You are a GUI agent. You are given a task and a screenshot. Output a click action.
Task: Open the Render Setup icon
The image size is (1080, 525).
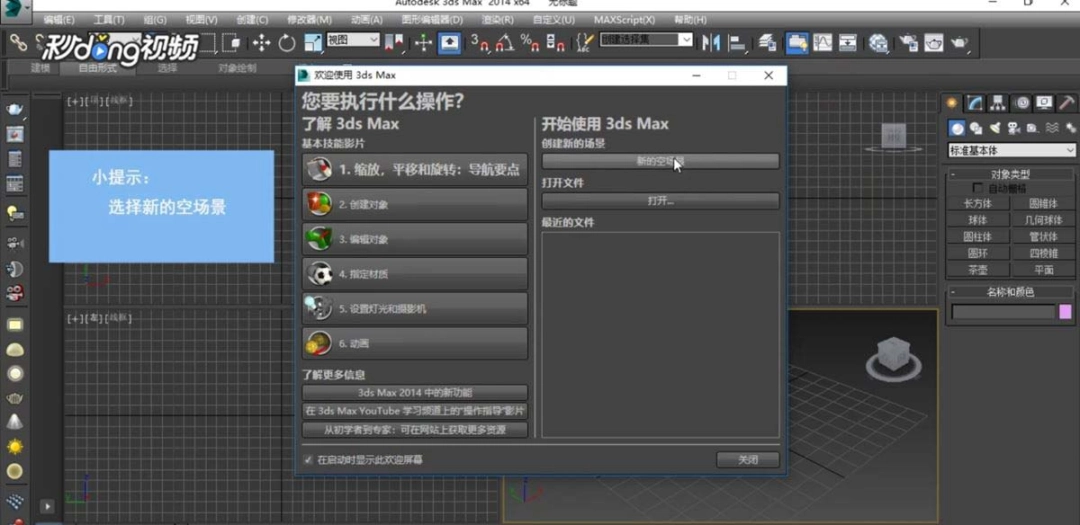[x=908, y=43]
